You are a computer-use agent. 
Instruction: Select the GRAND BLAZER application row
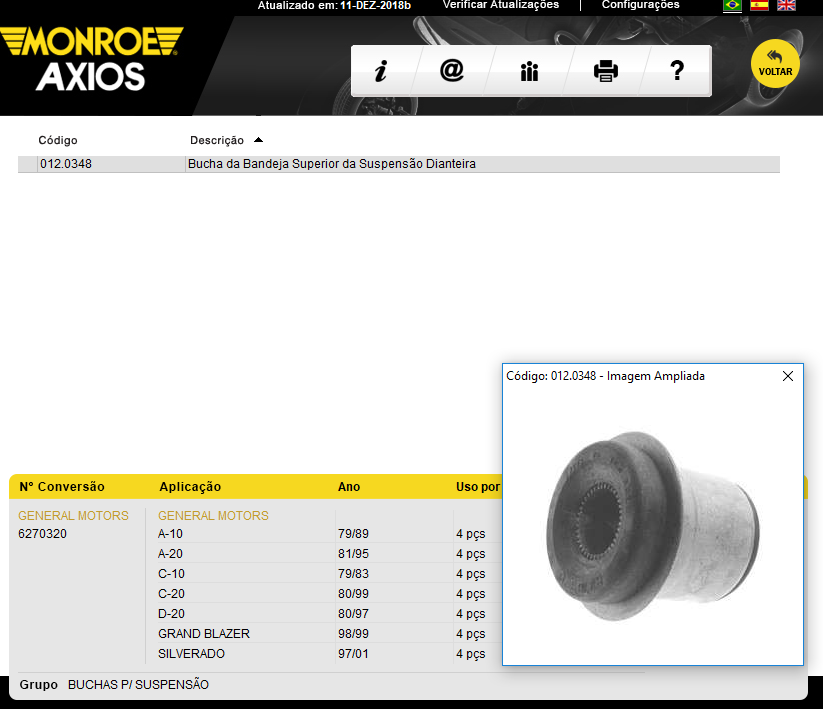[x=204, y=634]
